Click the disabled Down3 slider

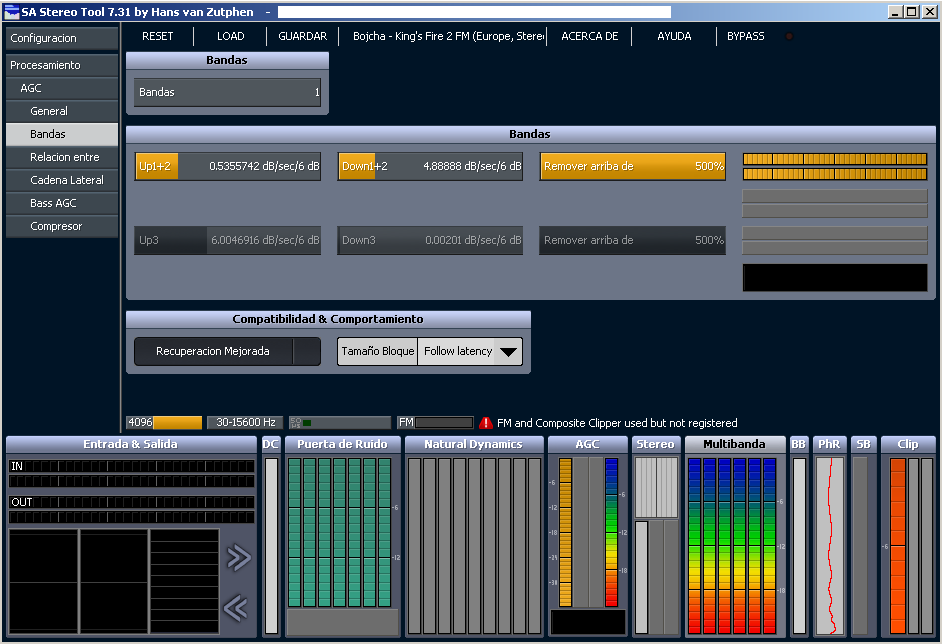click(x=430, y=240)
